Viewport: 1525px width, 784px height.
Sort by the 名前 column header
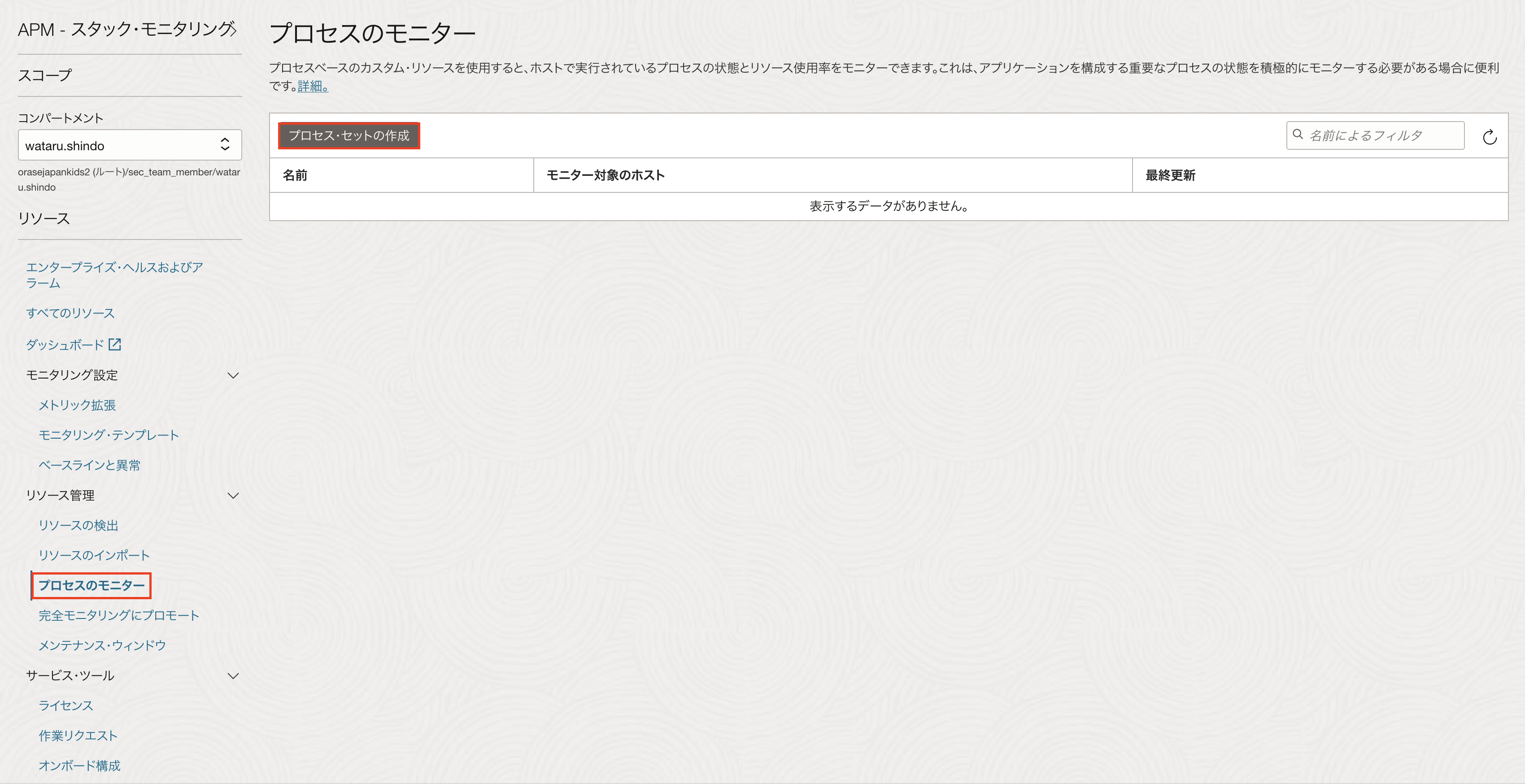295,175
